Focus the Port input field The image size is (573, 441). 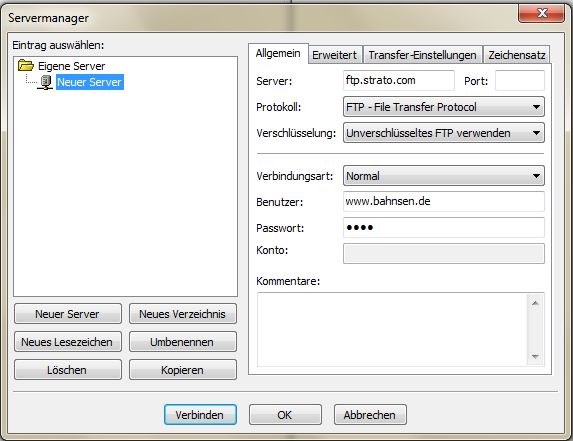pyautogui.click(x=520, y=81)
